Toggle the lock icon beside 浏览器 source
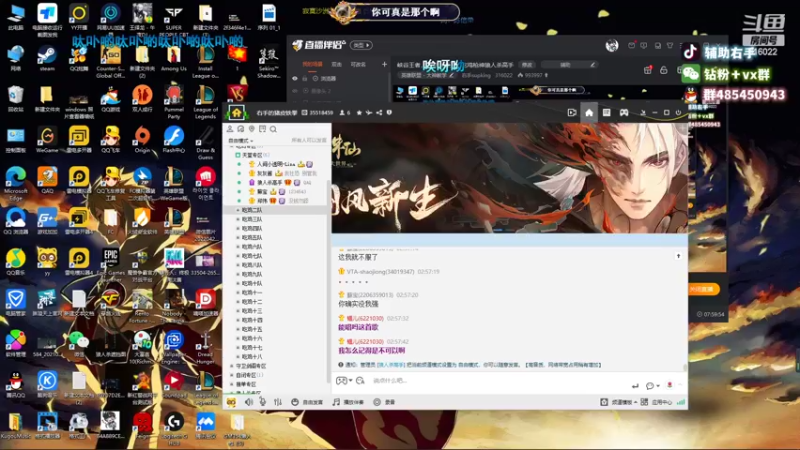Screen dimensions: 800x450 (305, 79)
